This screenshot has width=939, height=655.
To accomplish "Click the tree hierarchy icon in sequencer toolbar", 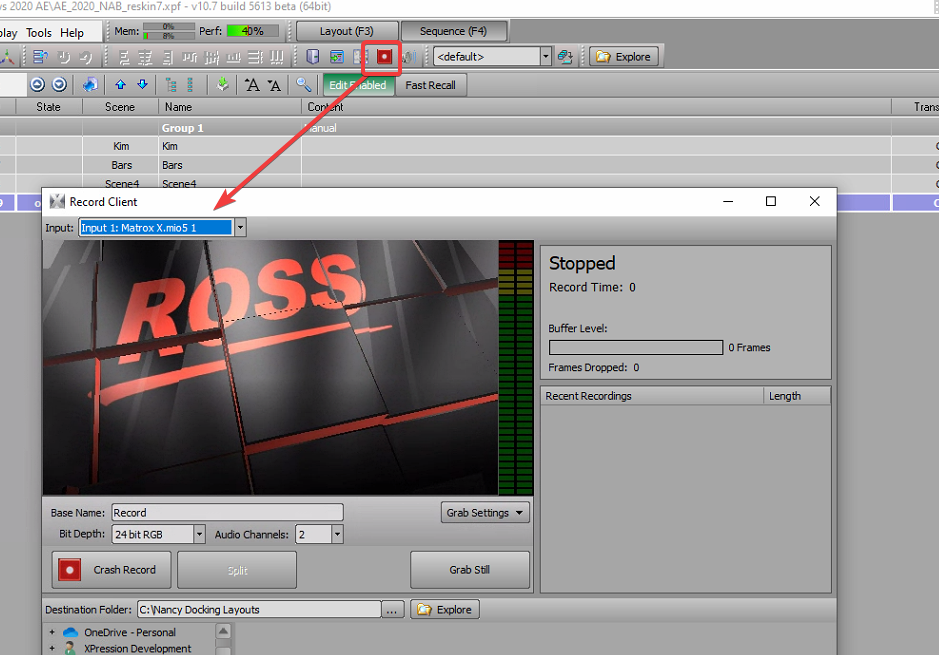I will point(171,85).
